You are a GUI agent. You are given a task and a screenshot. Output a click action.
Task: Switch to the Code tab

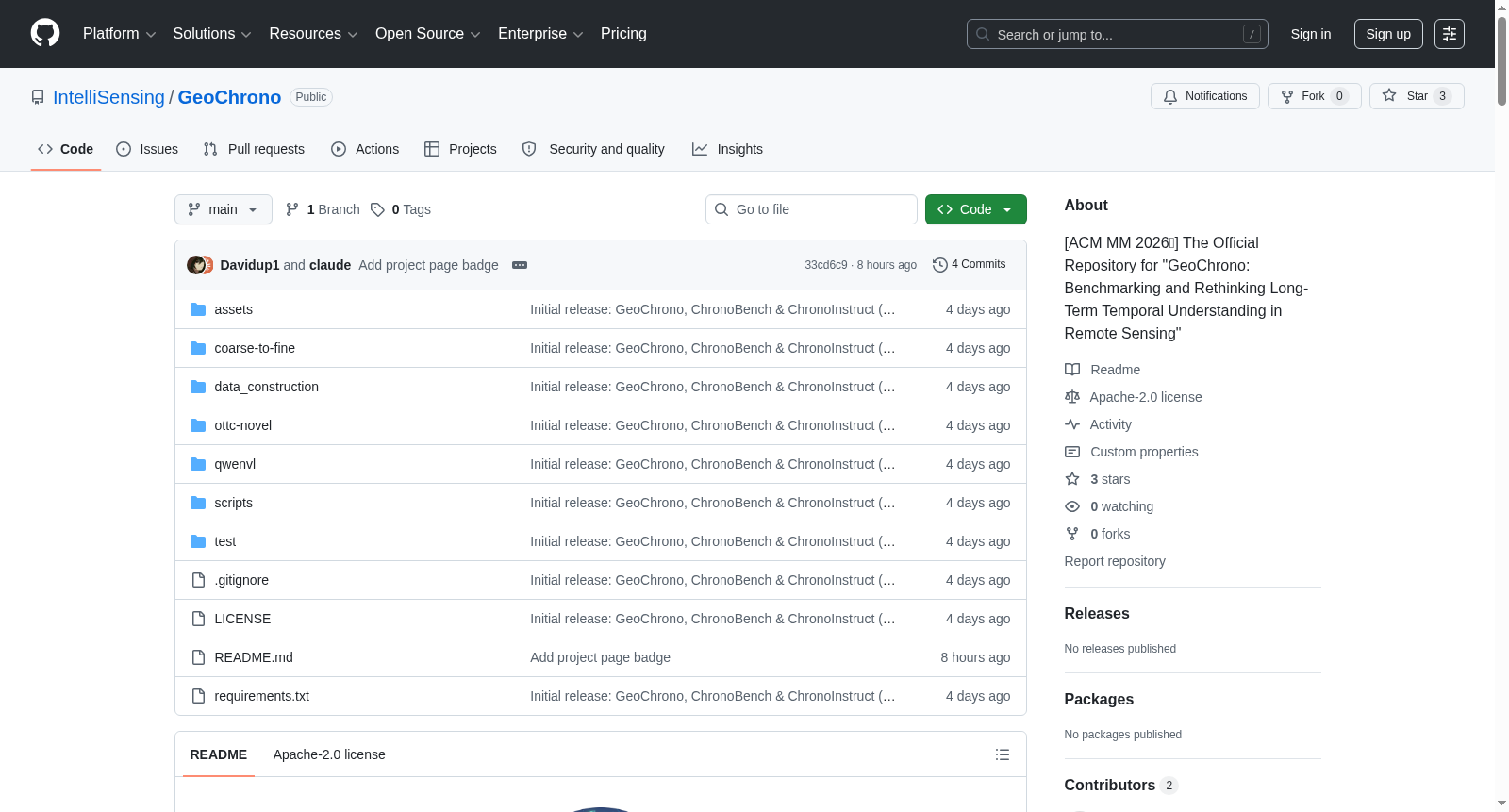tap(66, 149)
